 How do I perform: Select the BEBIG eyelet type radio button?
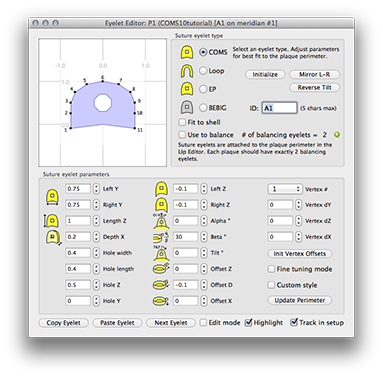[x=203, y=107]
